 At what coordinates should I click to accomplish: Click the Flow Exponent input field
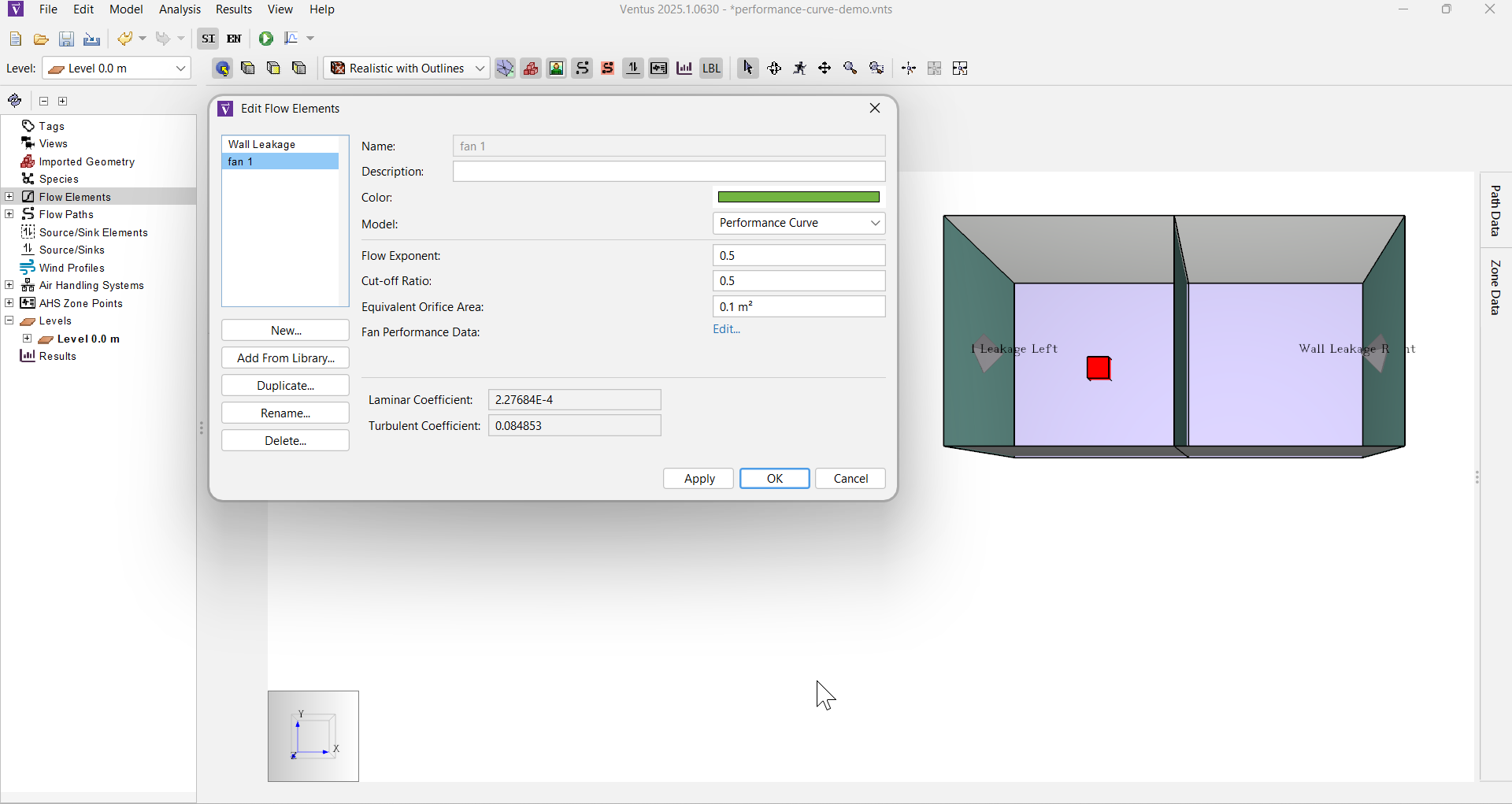[799, 255]
